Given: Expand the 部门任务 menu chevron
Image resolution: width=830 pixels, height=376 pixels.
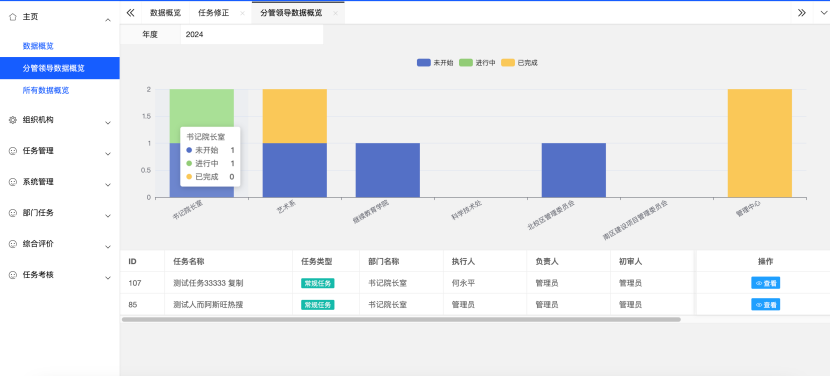Looking at the screenshot, I should point(108,216).
